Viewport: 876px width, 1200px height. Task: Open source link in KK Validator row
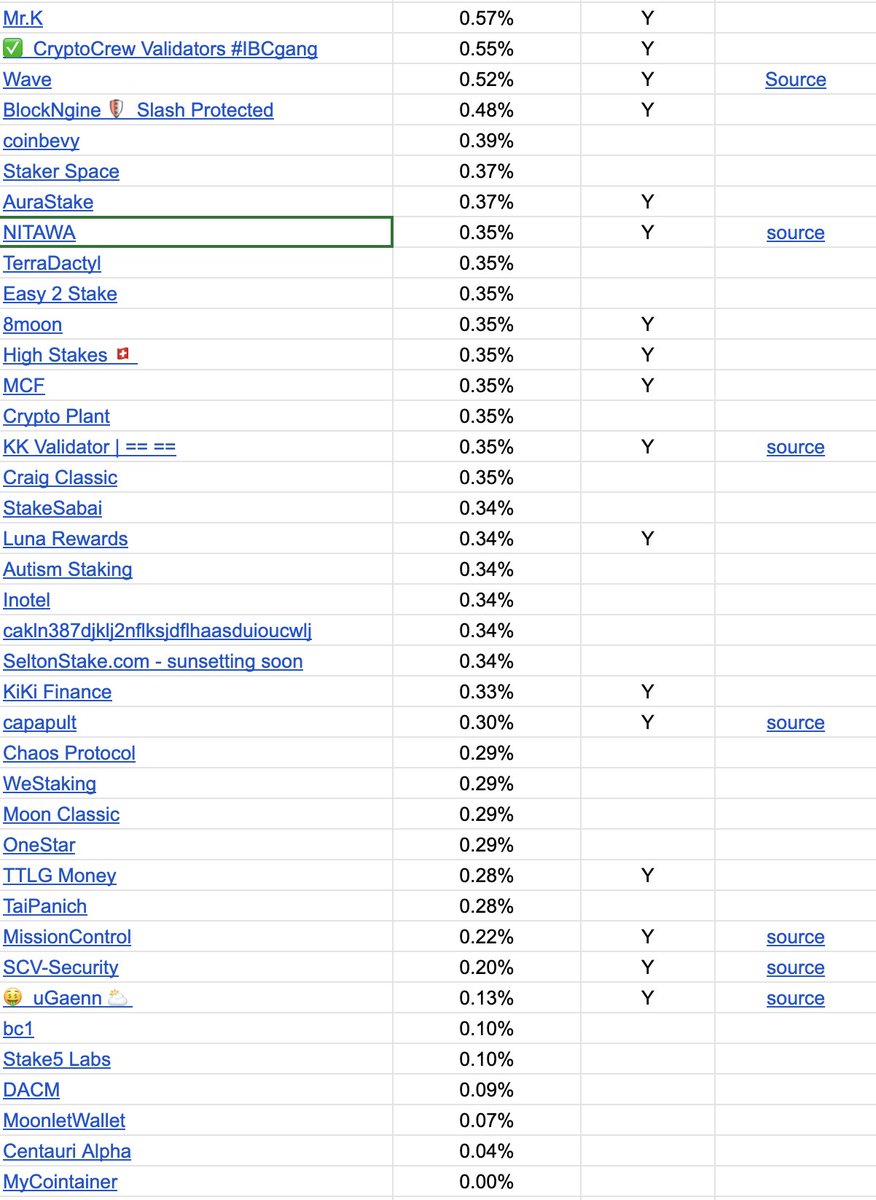coord(795,447)
